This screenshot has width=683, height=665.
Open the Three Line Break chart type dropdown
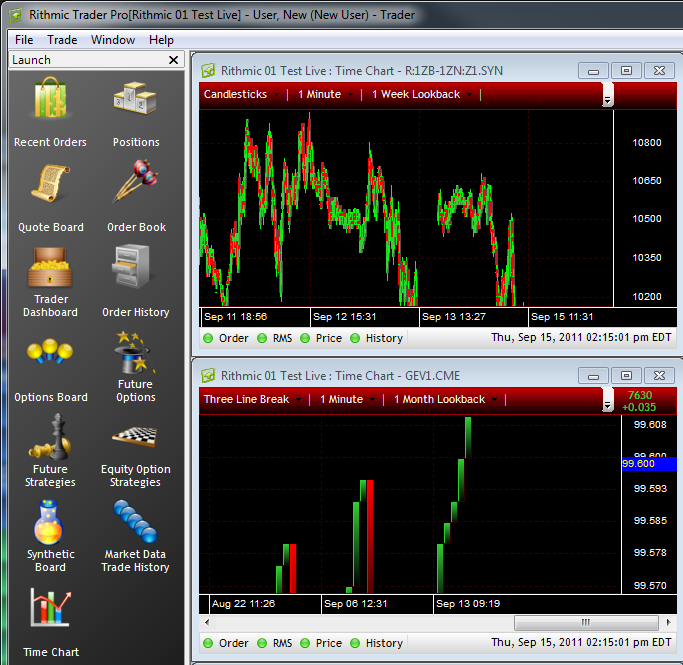253,399
